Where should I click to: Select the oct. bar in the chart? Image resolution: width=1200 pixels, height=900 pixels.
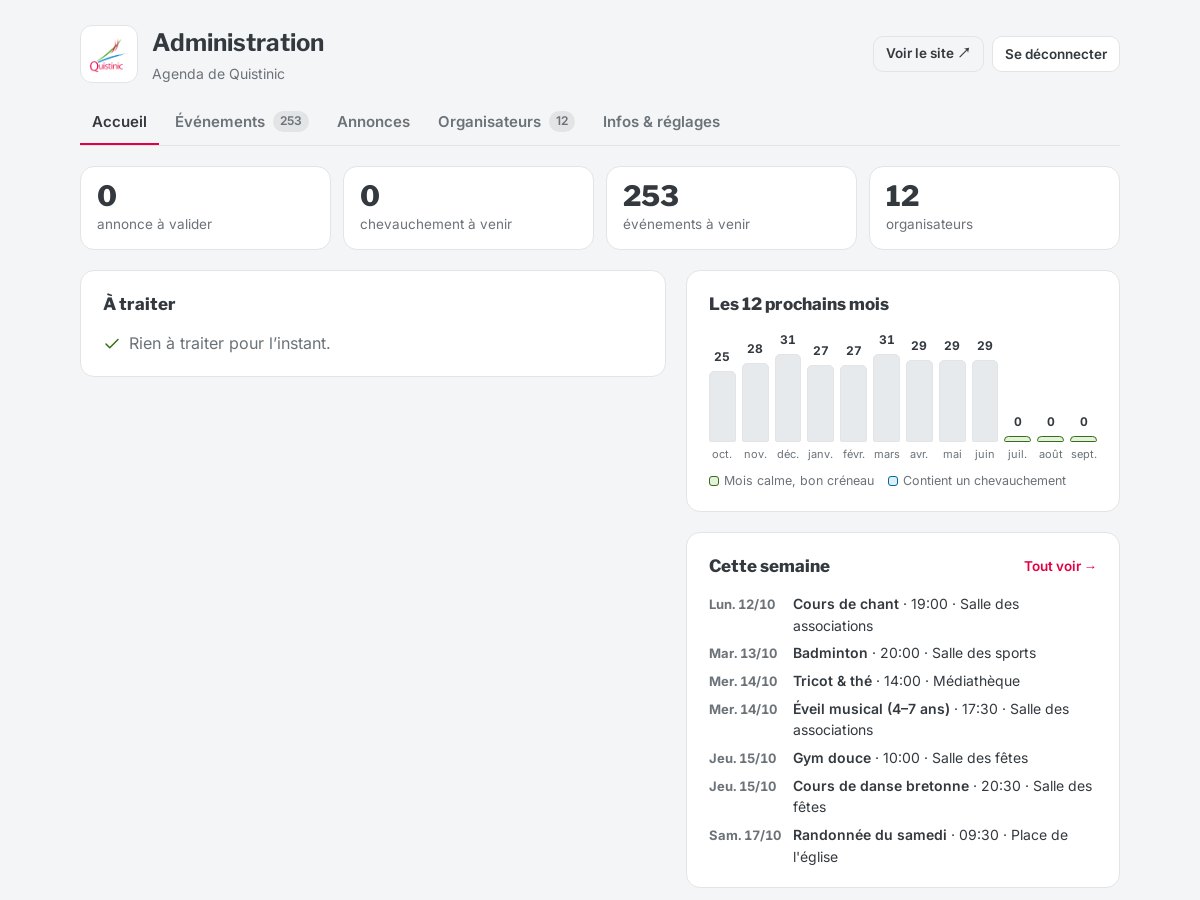[722, 406]
